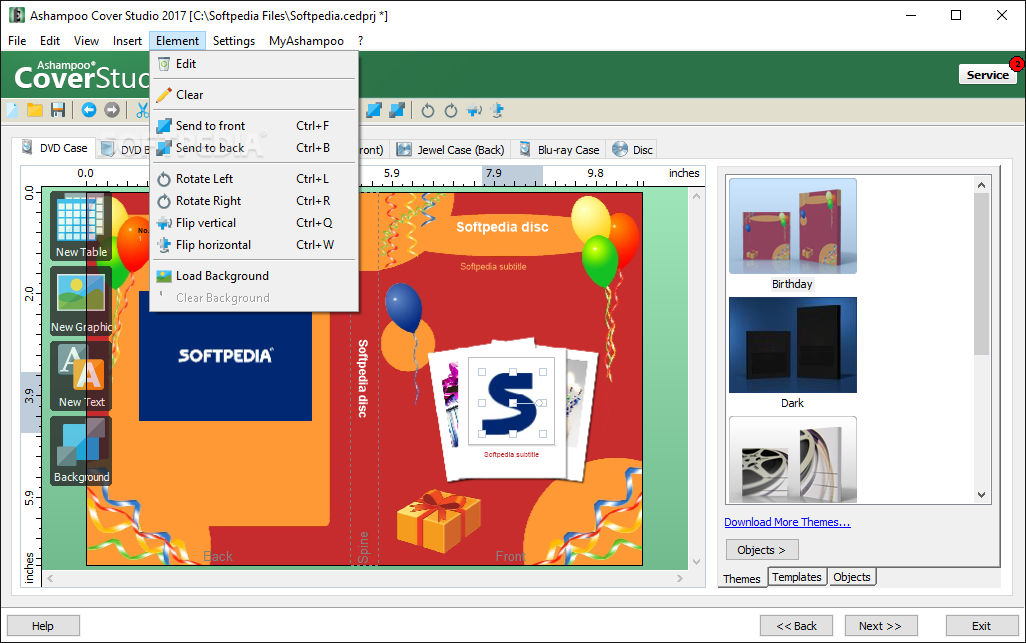Choose Rotate Left menu entry
Viewport: 1026px width, 643px height.
coord(254,179)
